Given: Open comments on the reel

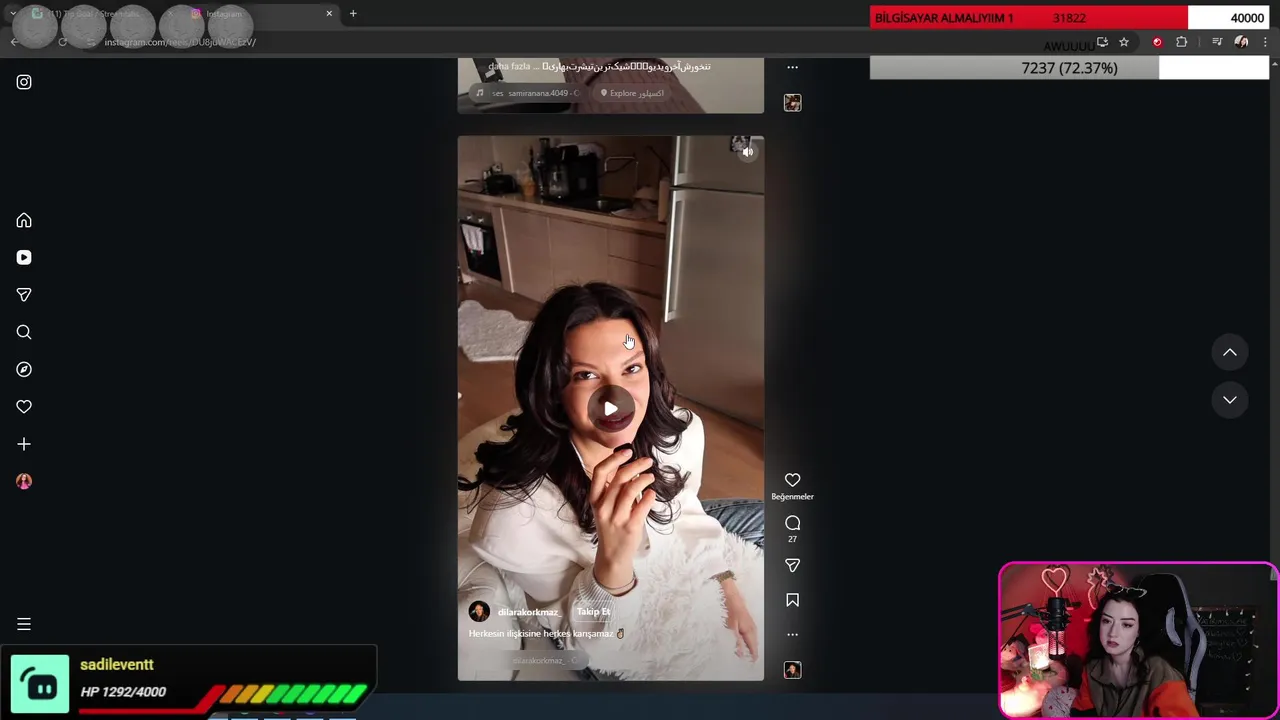Looking at the screenshot, I should pos(792,523).
